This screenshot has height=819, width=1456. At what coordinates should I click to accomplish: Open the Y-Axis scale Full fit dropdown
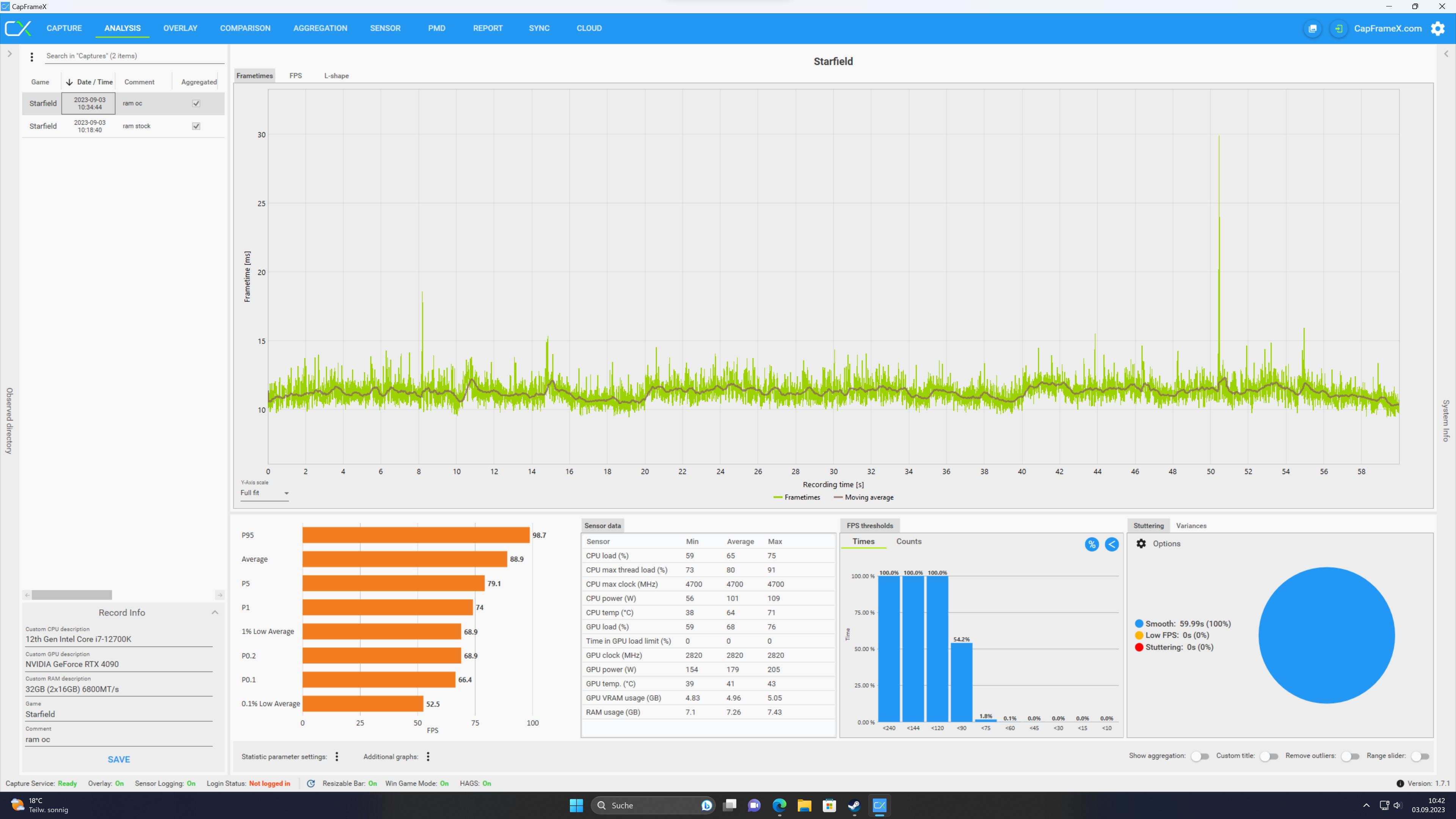[x=264, y=493]
